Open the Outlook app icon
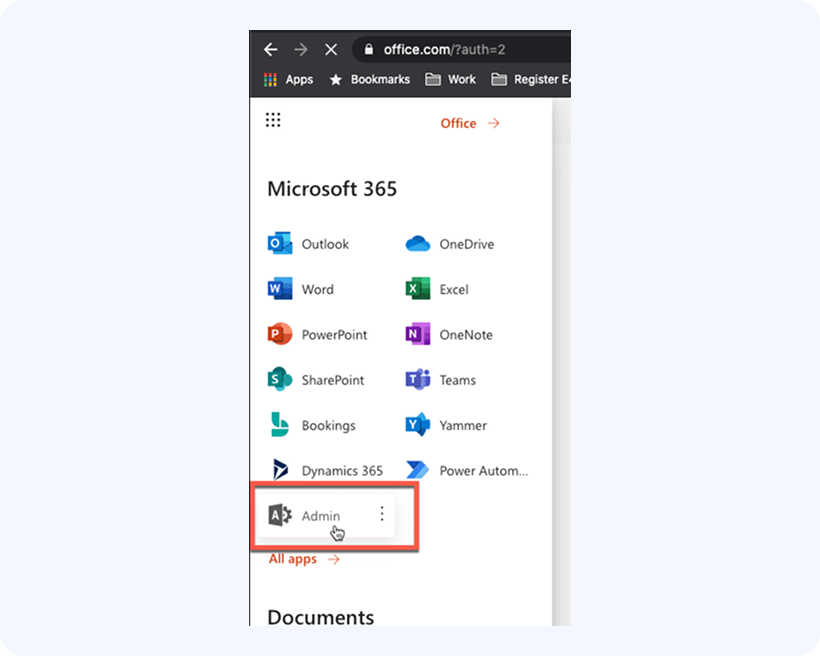Viewport: 820px width, 656px height. (280, 244)
